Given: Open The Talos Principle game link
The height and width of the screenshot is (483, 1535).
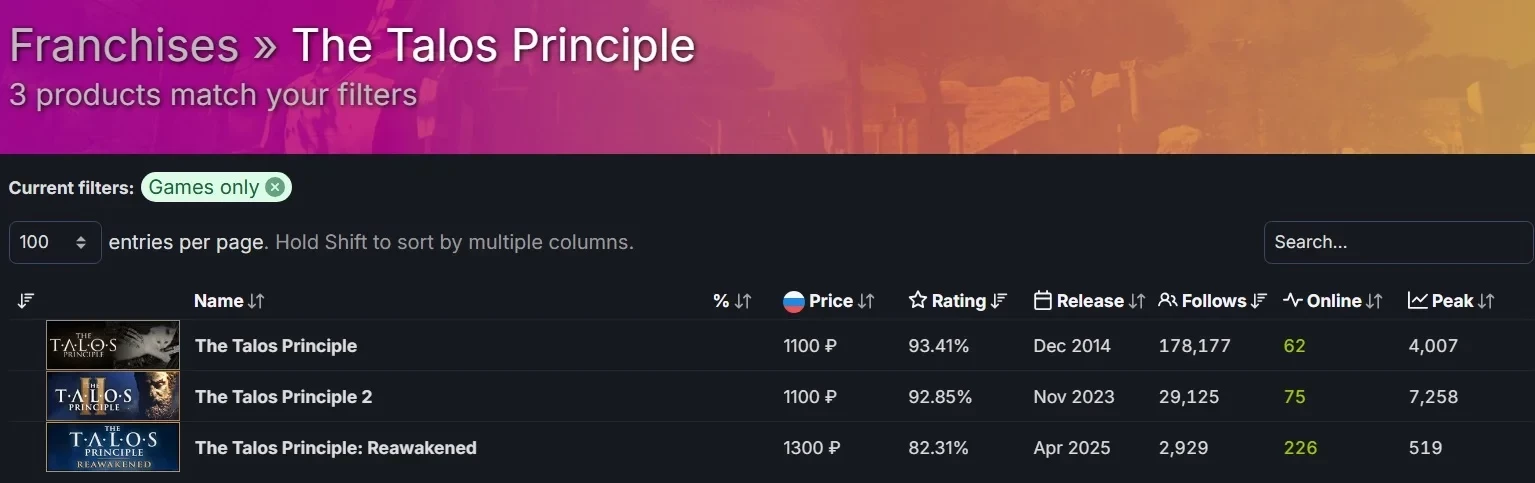Looking at the screenshot, I should (x=276, y=346).
